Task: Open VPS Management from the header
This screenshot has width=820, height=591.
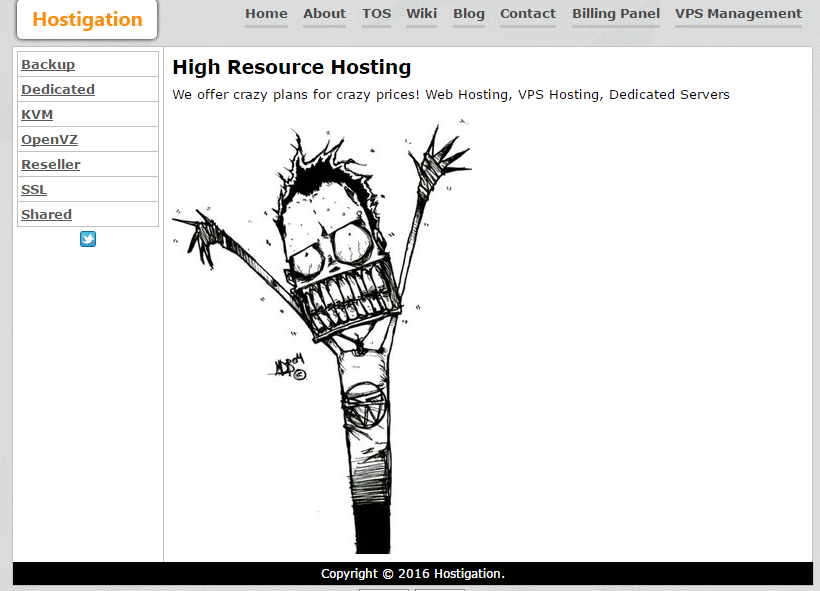Action: point(738,14)
